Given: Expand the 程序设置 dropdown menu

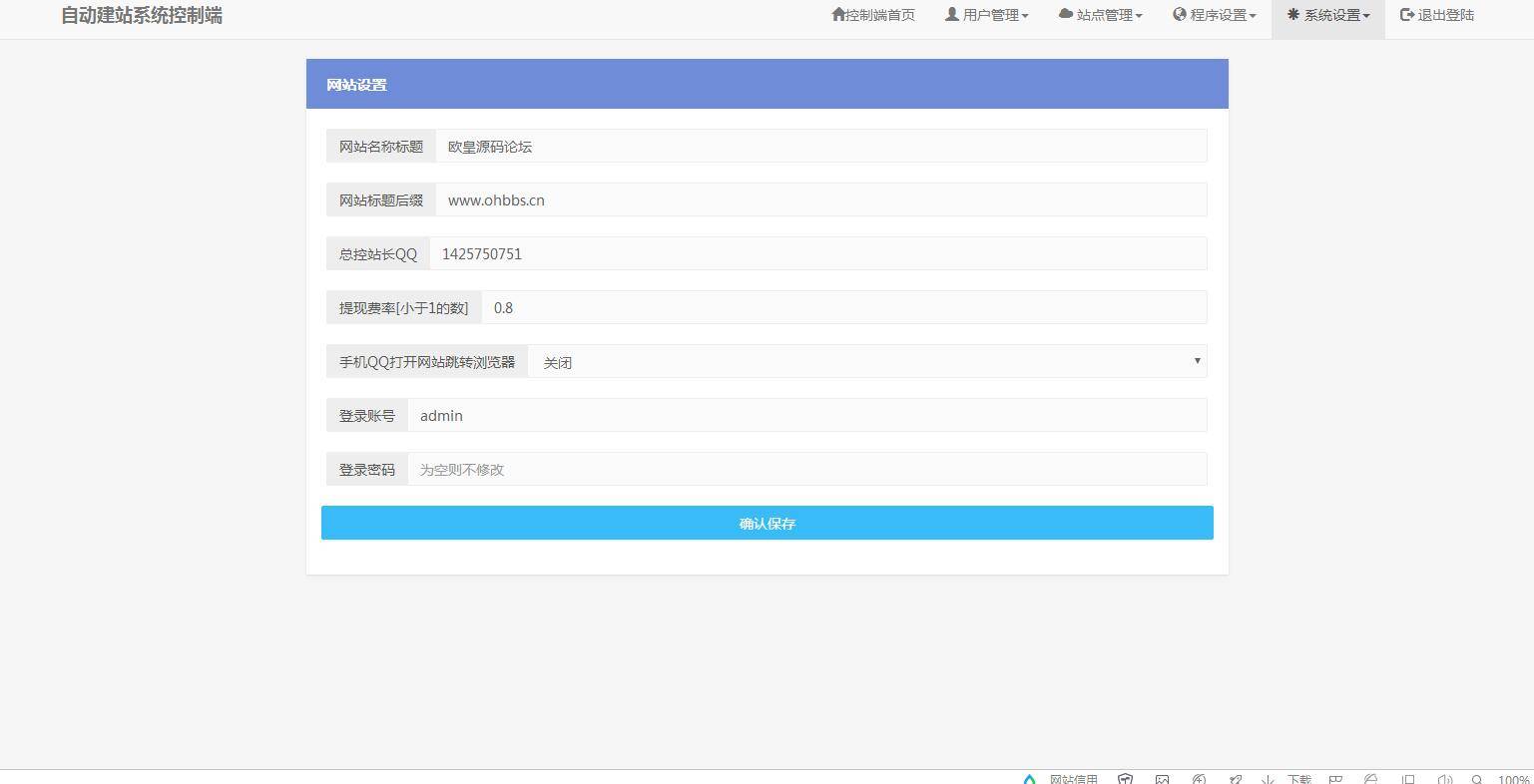Looking at the screenshot, I should pyautogui.click(x=1214, y=14).
